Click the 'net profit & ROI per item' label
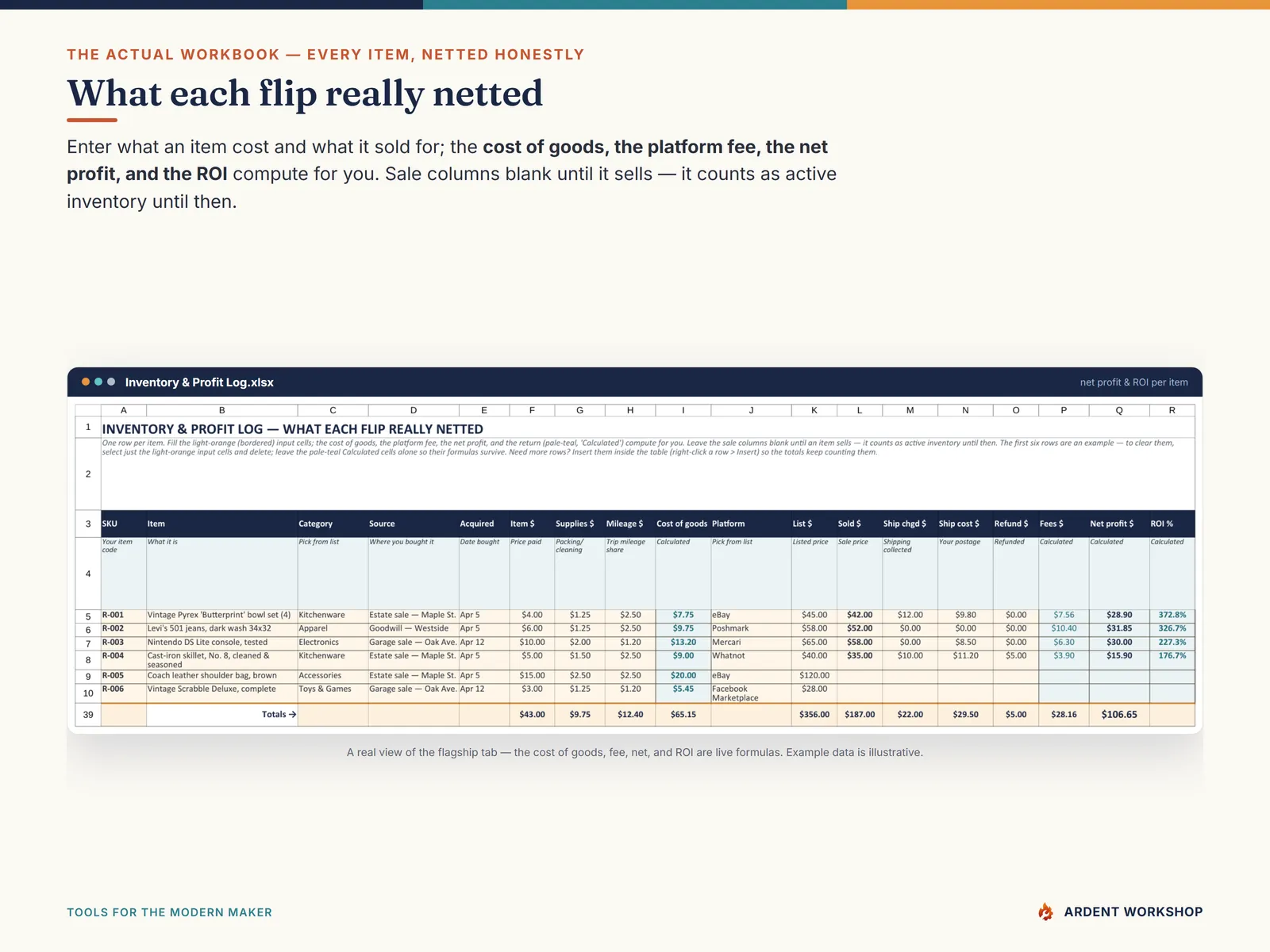The image size is (1270, 952). [1133, 382]
